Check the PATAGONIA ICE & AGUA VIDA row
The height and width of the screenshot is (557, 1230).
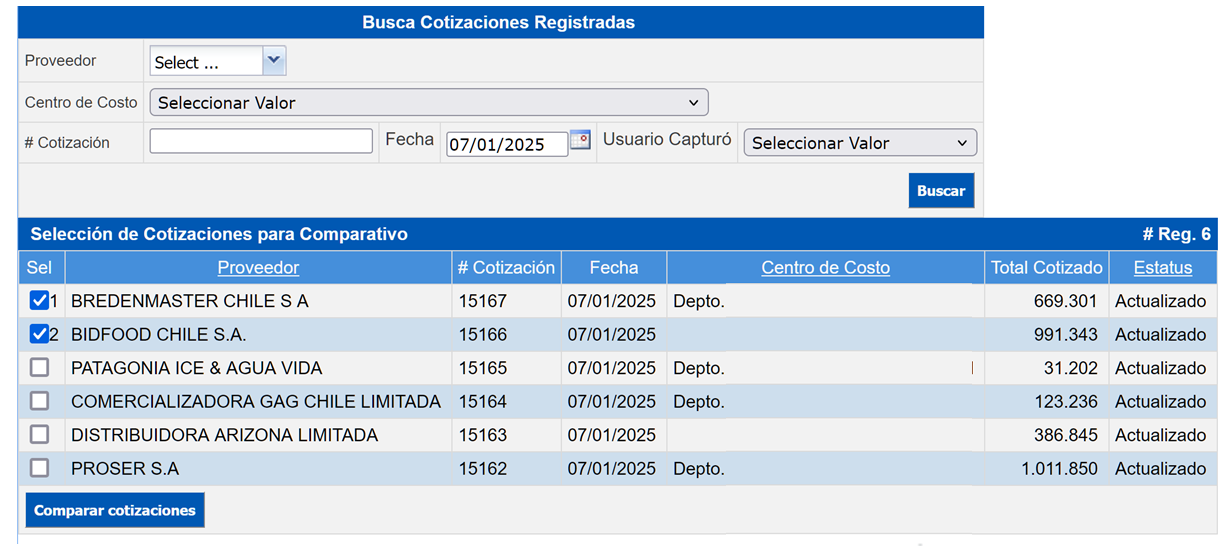pyautogui.click(x=39, y=368)
